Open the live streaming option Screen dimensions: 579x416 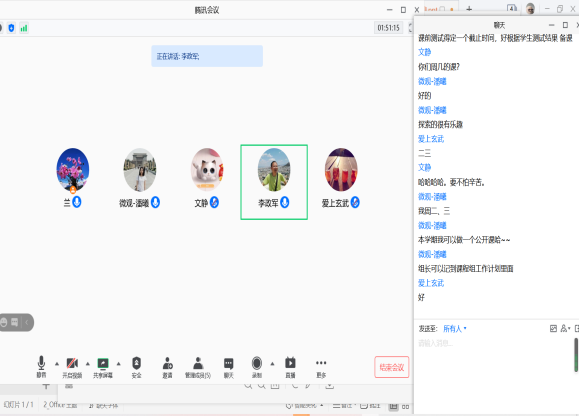(x=290, y=367)
